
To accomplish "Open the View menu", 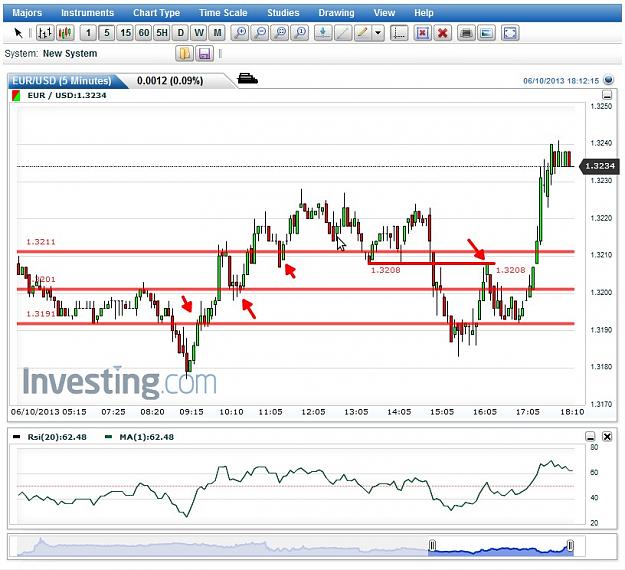I will (384, 13).
